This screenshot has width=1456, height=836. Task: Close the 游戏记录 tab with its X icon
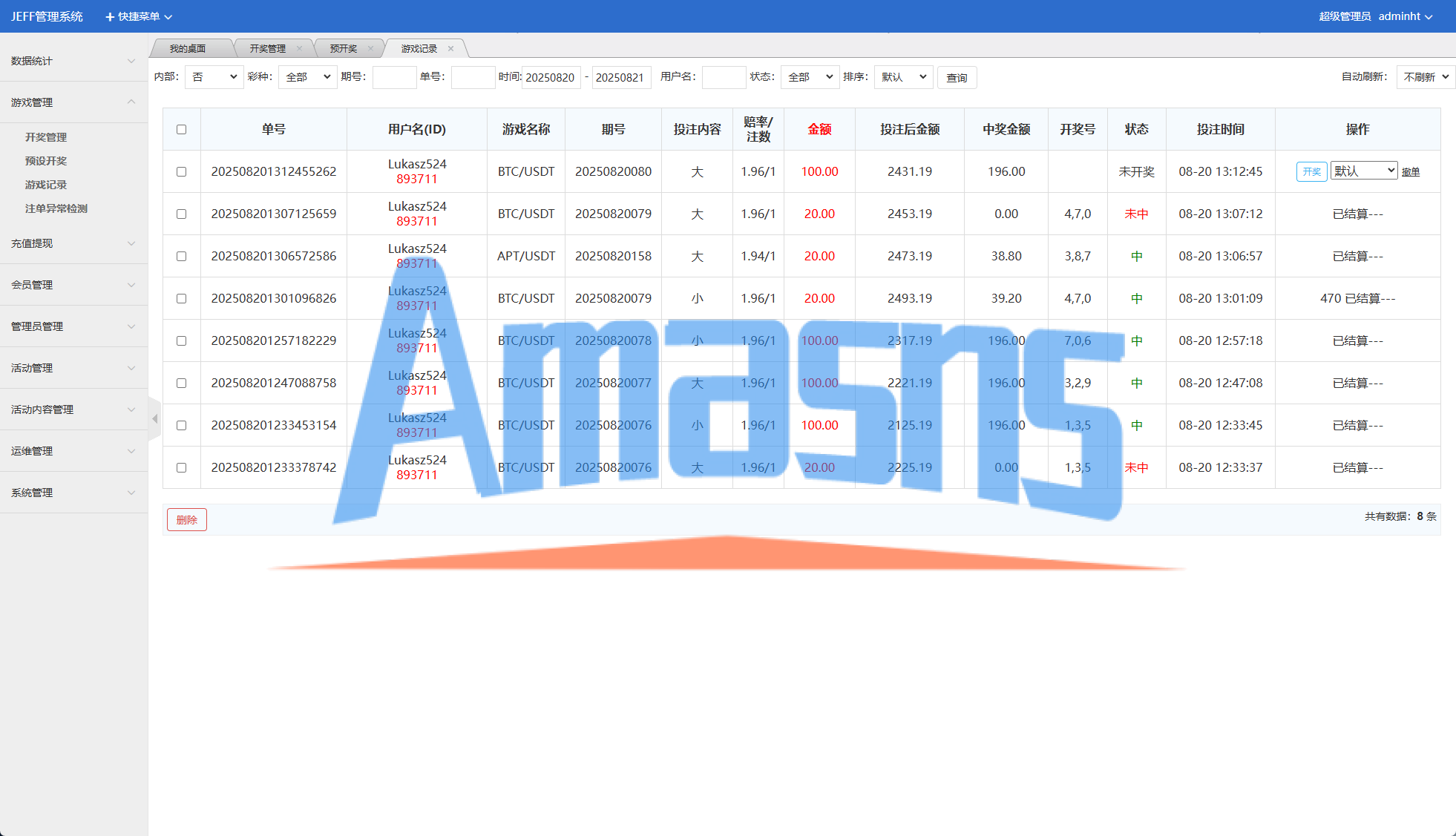click(x=450, y=49)
